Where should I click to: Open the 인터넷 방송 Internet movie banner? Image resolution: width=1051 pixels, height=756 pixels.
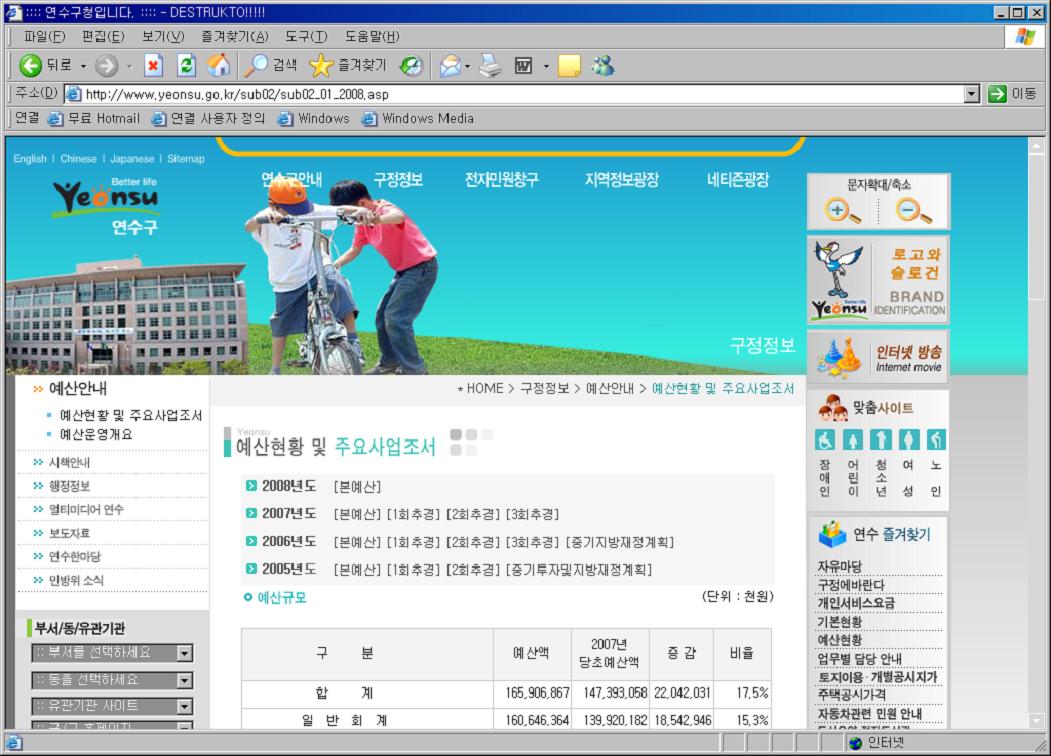coord(878,357)
